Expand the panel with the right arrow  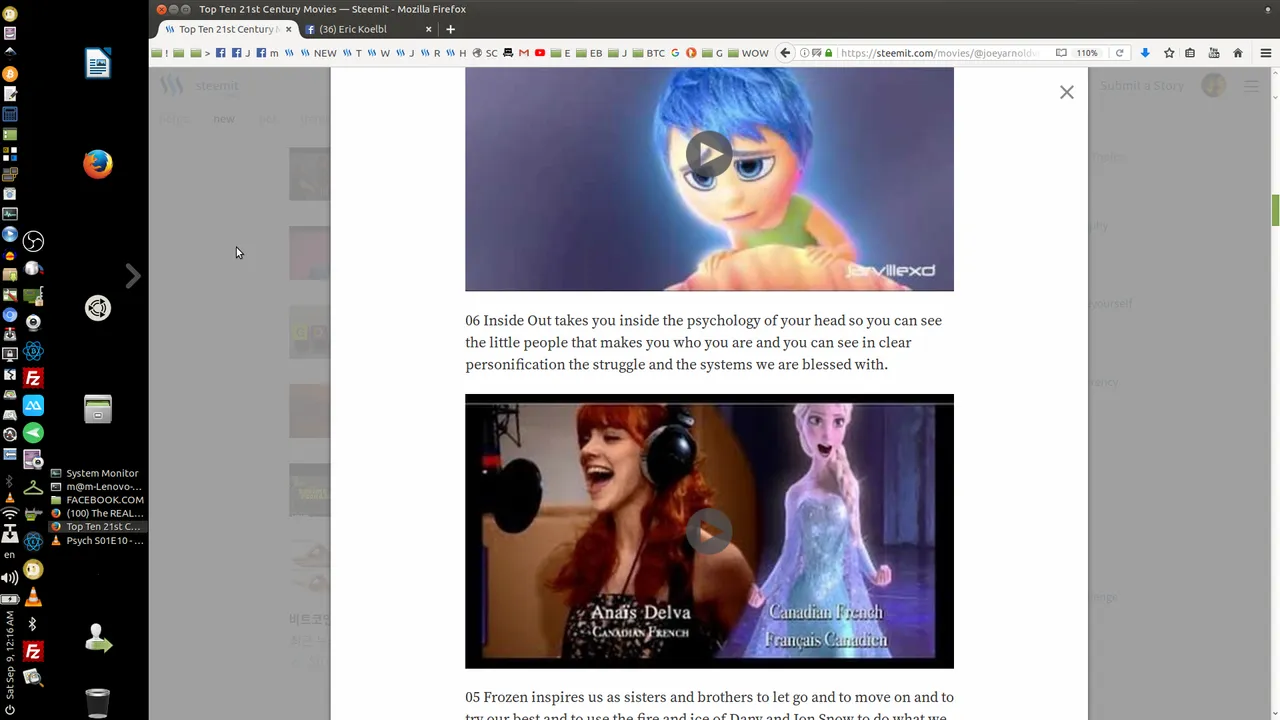tap(132, 276)
